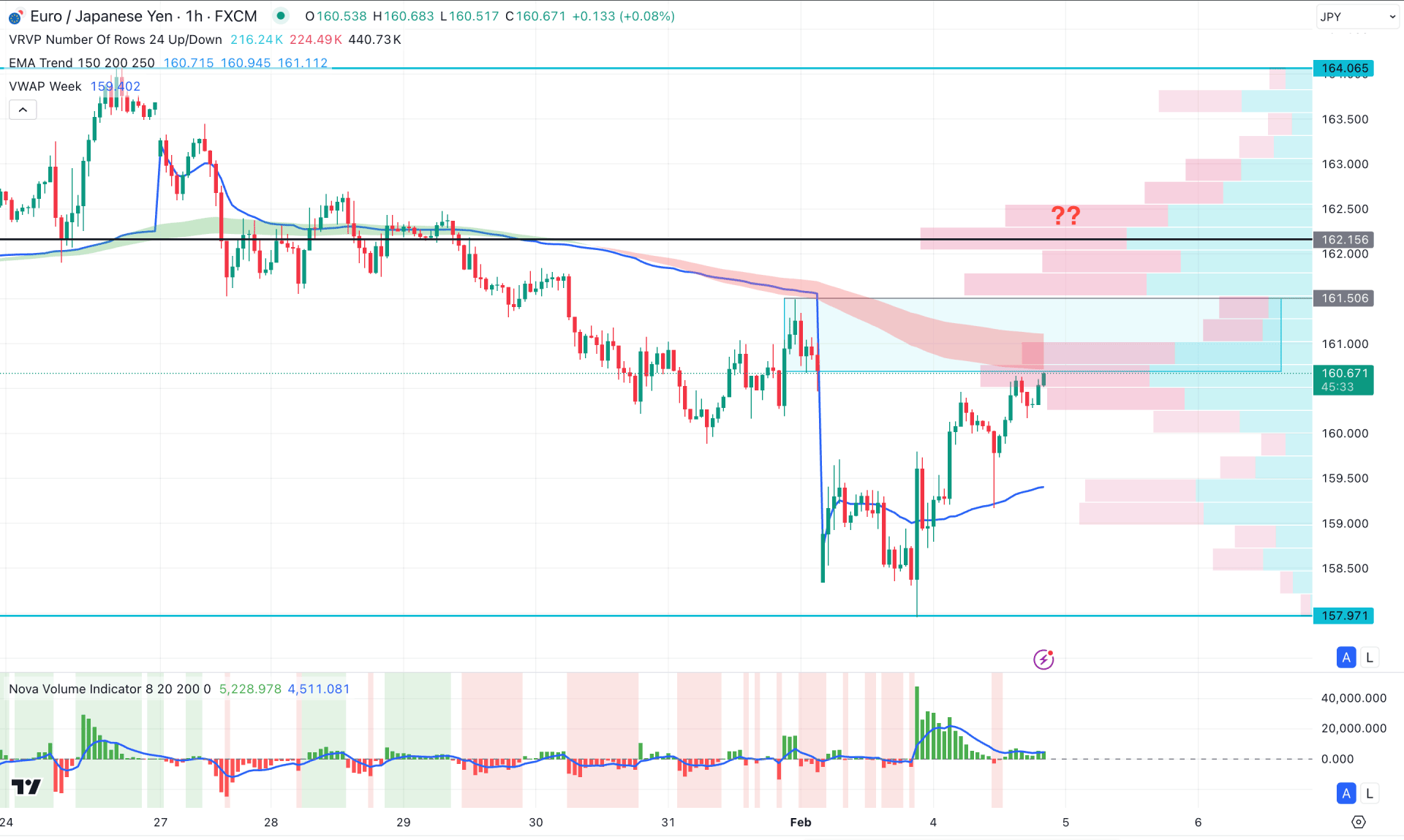Click the 161.506 price label
The image size is (1404, 840).
pyautogui.click(x=1344, y=298)
